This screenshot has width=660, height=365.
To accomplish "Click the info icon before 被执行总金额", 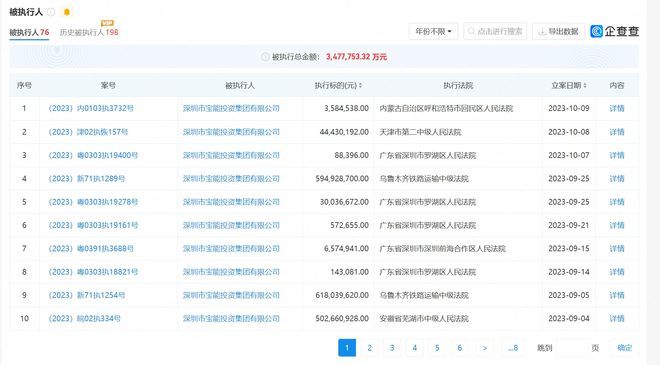I will 265,56.
